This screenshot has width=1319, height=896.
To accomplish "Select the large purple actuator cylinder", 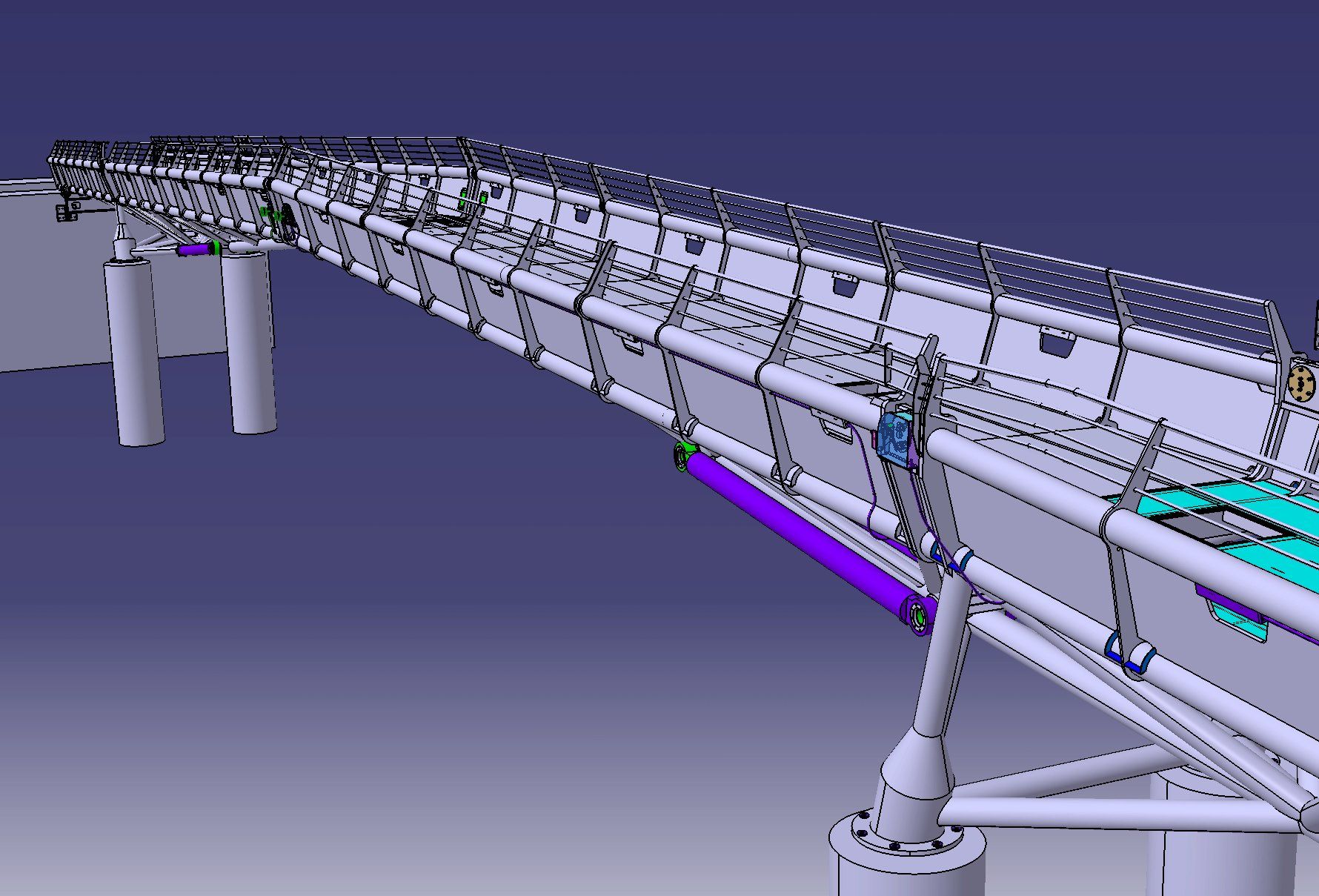I will pos(808,540).
